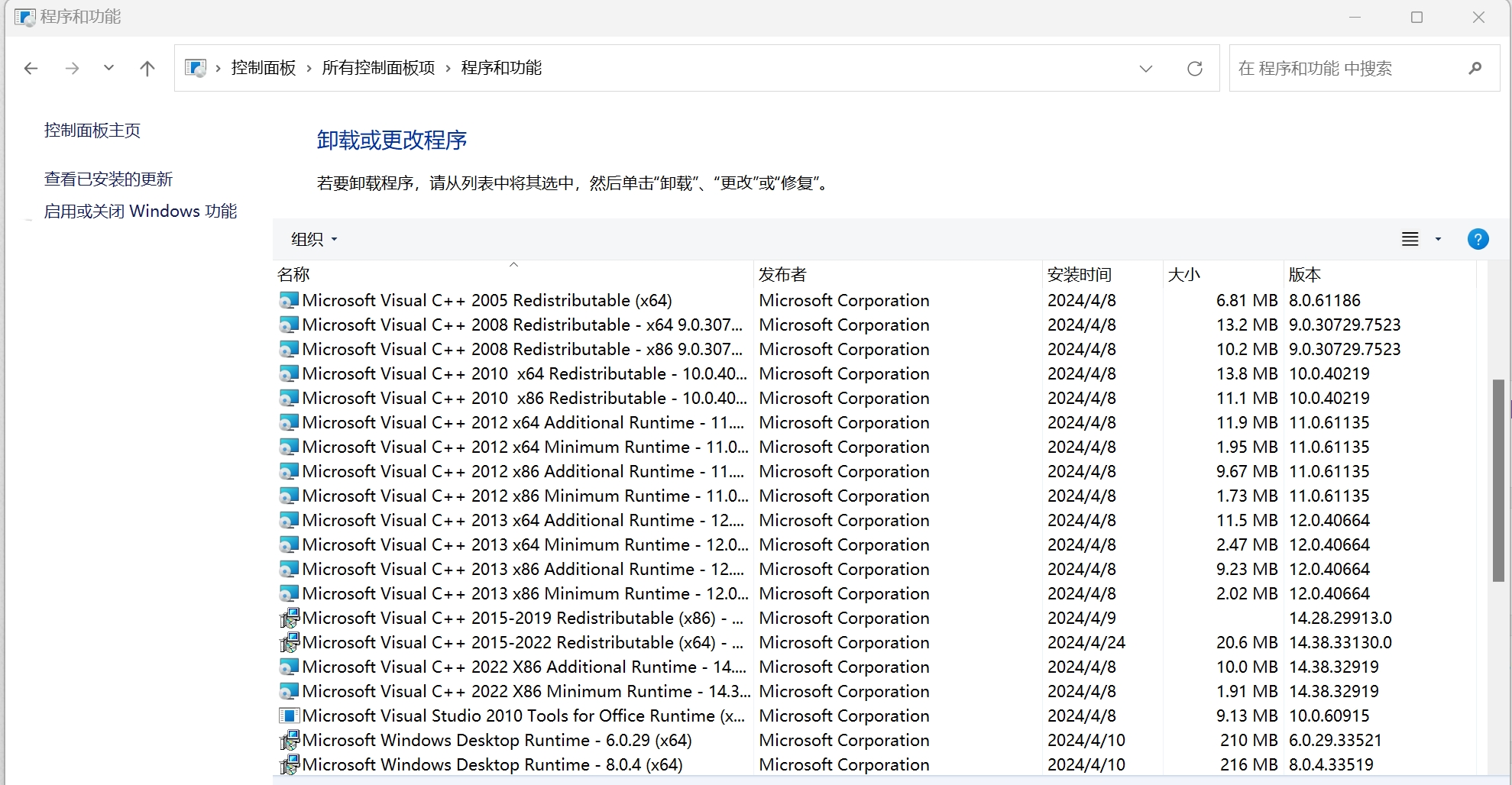
Task: Expand more view options arrow
Action: pyautogui.click(x=1438, y=240)
